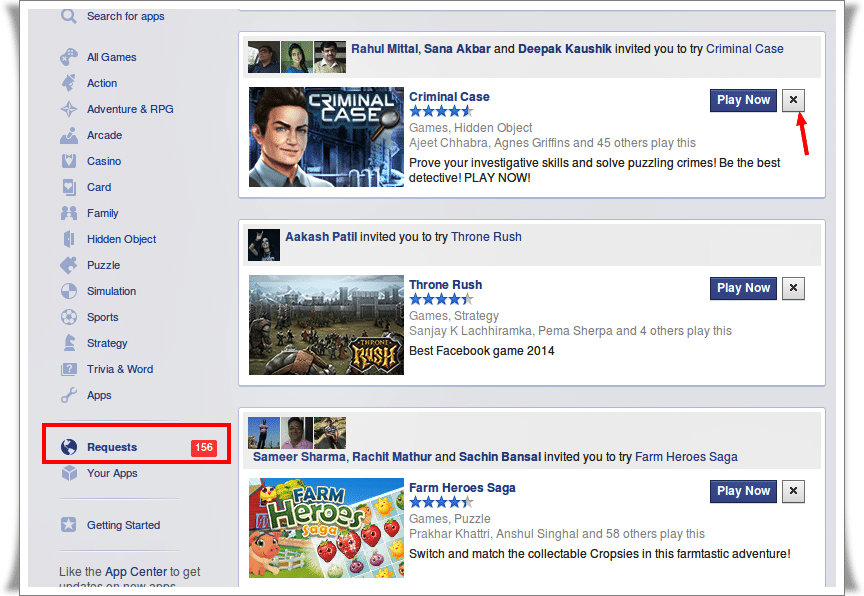Select the Arcade category

click(104, 135)
